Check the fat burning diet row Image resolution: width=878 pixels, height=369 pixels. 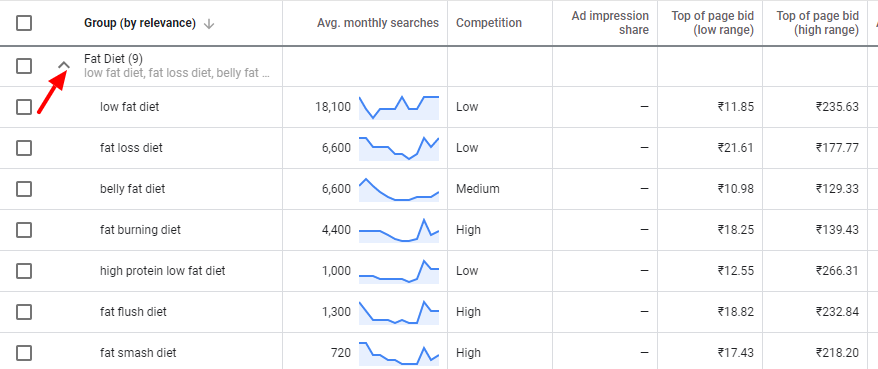(24, 230)
